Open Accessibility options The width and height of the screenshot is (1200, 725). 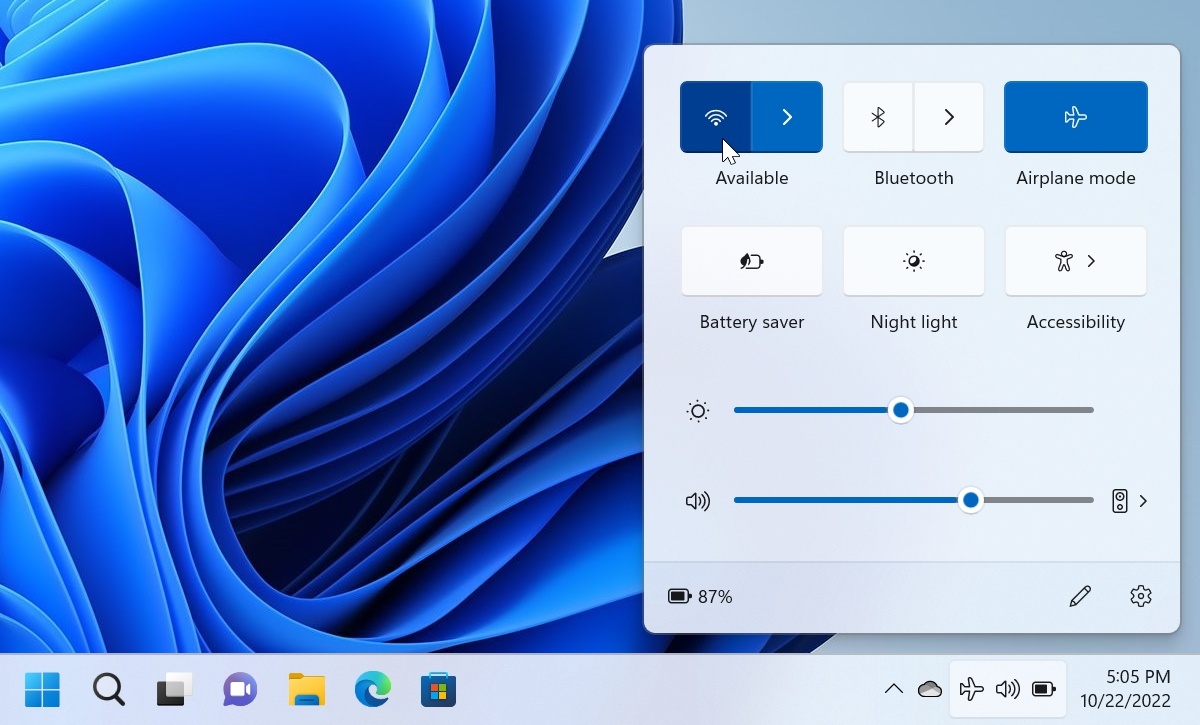(1076, 261)
